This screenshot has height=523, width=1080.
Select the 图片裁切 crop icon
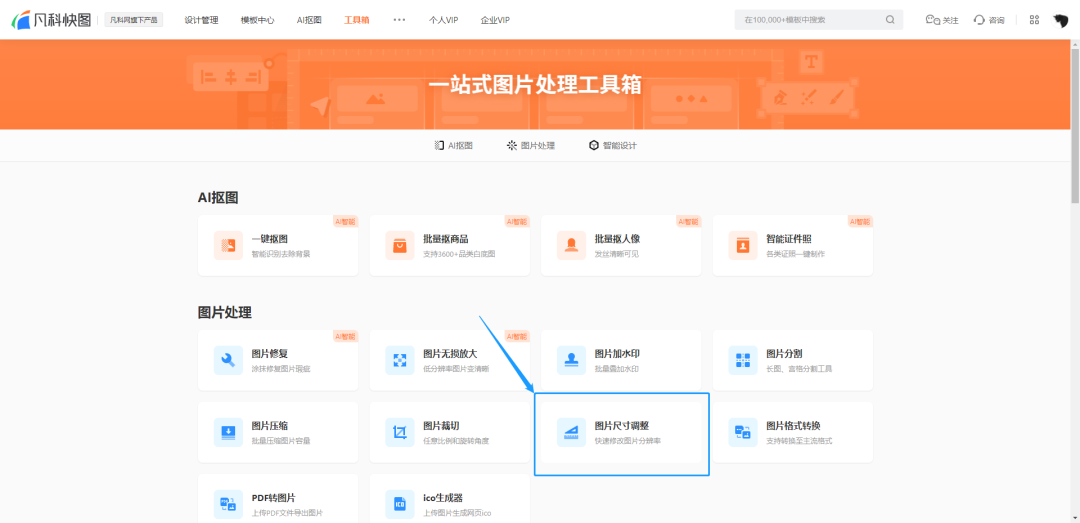pyautogui.click(x=399, y=432)
